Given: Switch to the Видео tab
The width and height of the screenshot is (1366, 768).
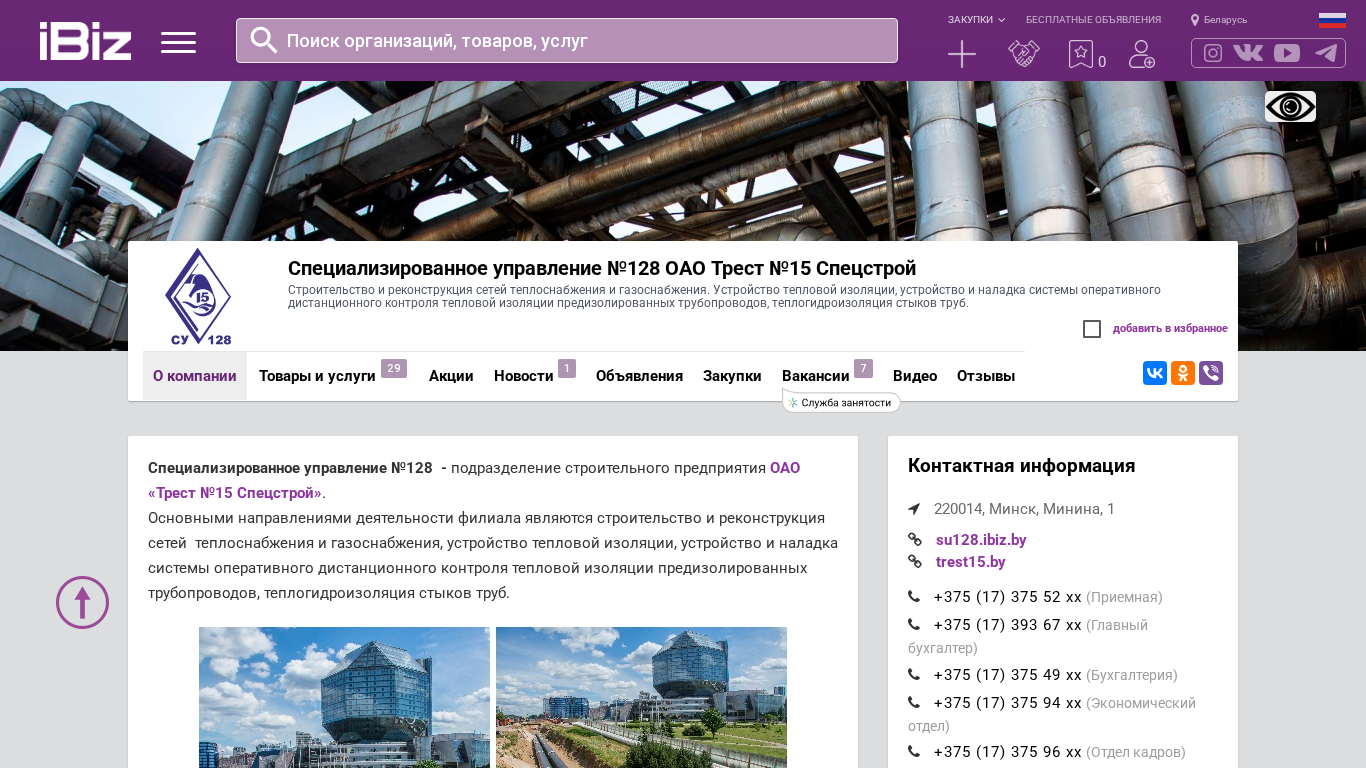Looking at the screenshot, I should click(x=915, y=376).
